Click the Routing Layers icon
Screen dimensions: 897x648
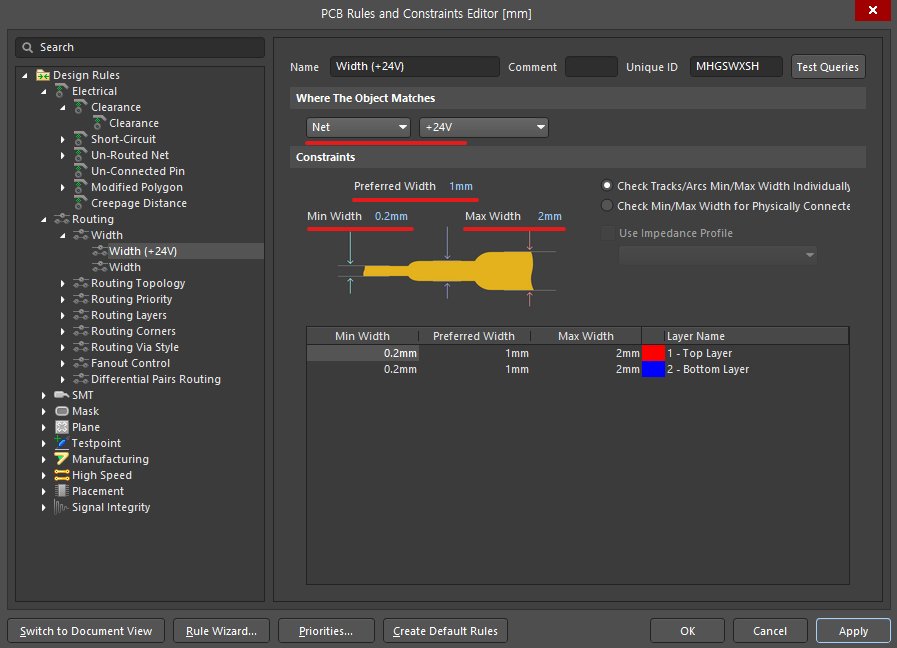pyautogui.click(x=81, y=315)
